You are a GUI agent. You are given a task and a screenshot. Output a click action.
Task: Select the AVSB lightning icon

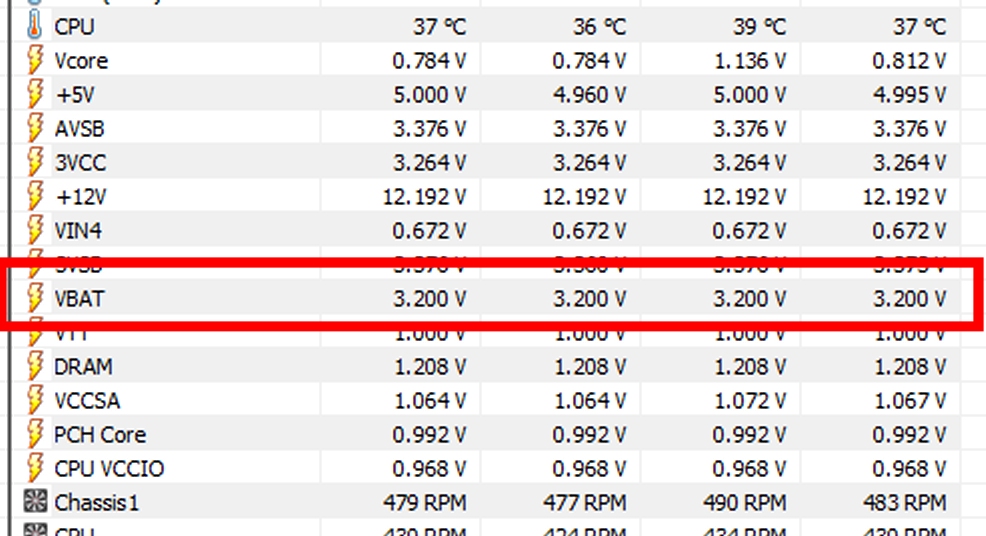pyautogui.click(x=35, y=128)
